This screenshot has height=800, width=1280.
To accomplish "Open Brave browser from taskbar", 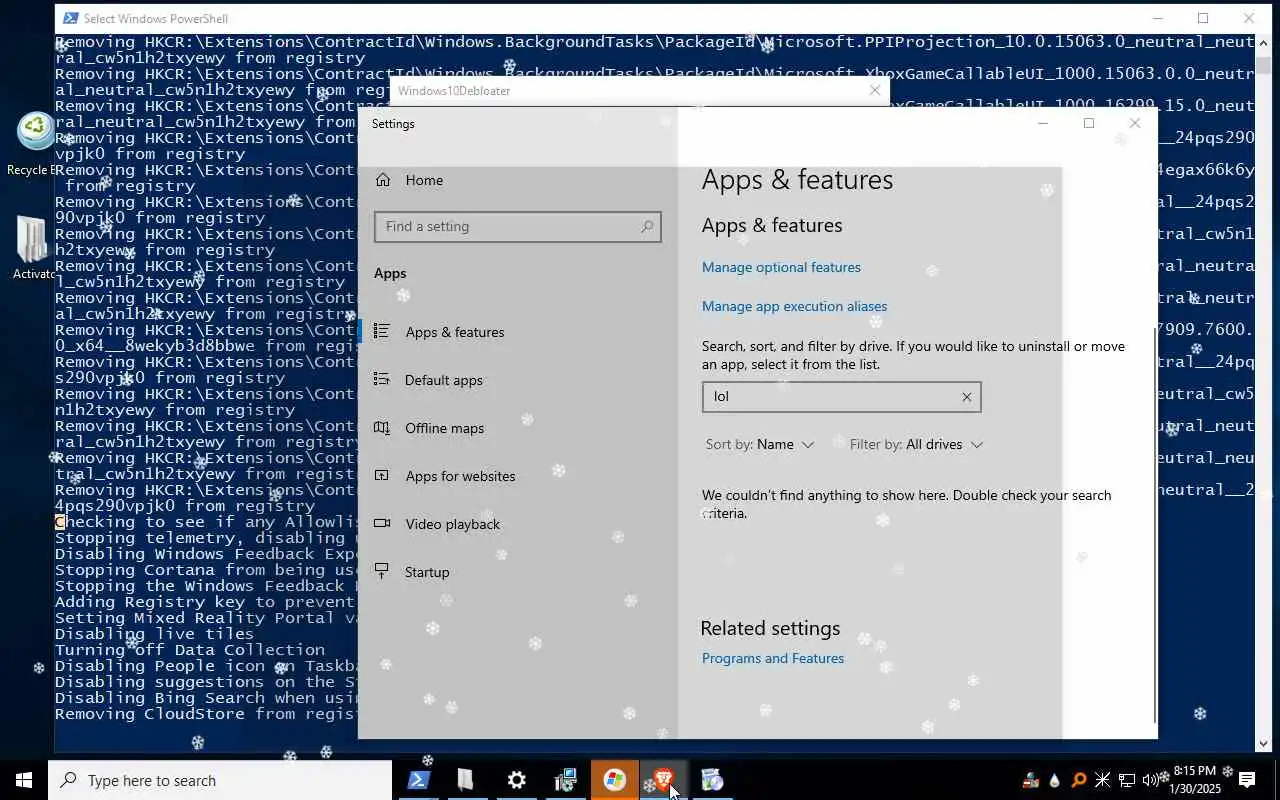I will tap(662, 780).
